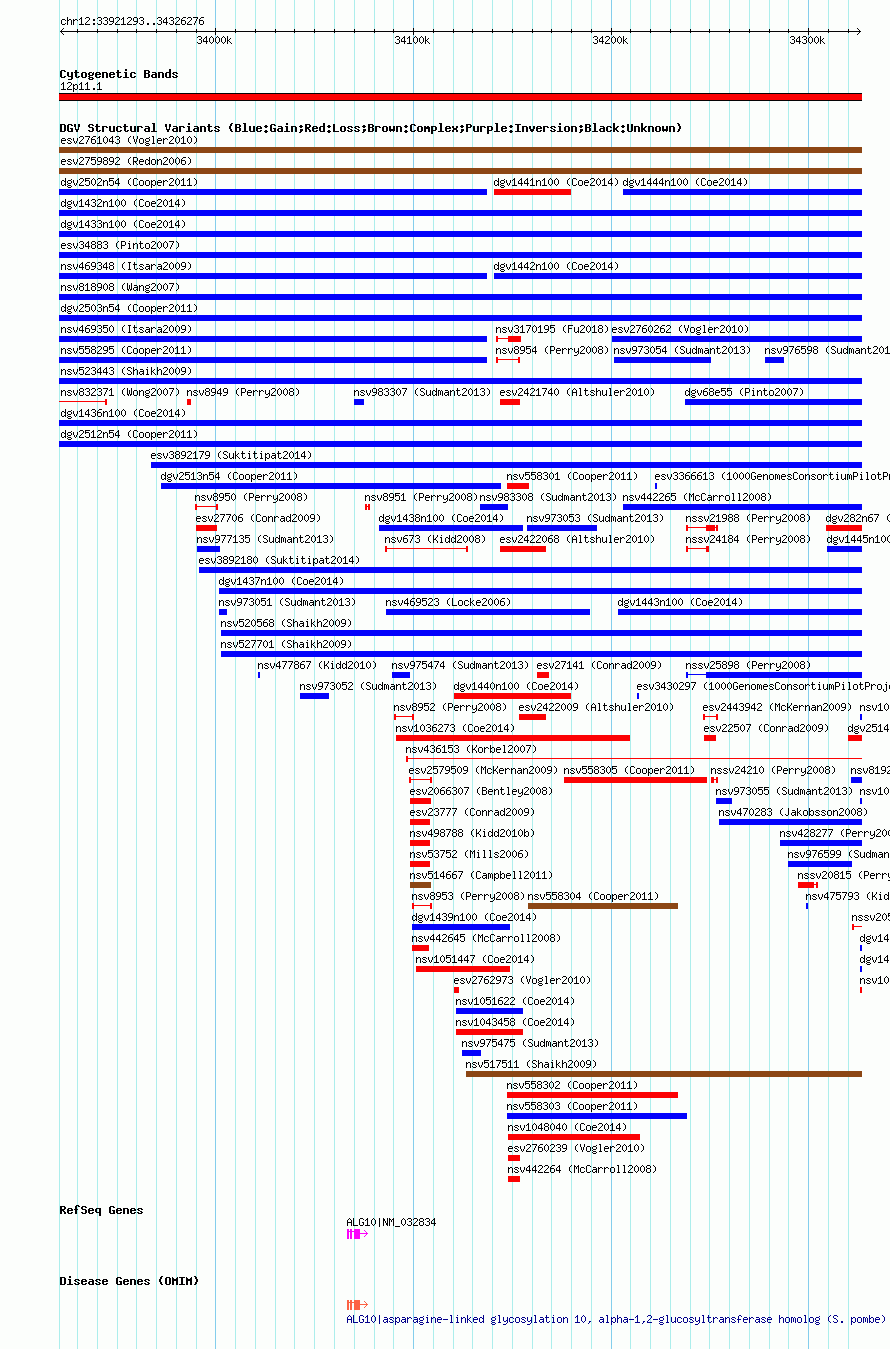
Task: Select the dgv1444n100 (Coe2014) label
Action: (x=685, y=182)
